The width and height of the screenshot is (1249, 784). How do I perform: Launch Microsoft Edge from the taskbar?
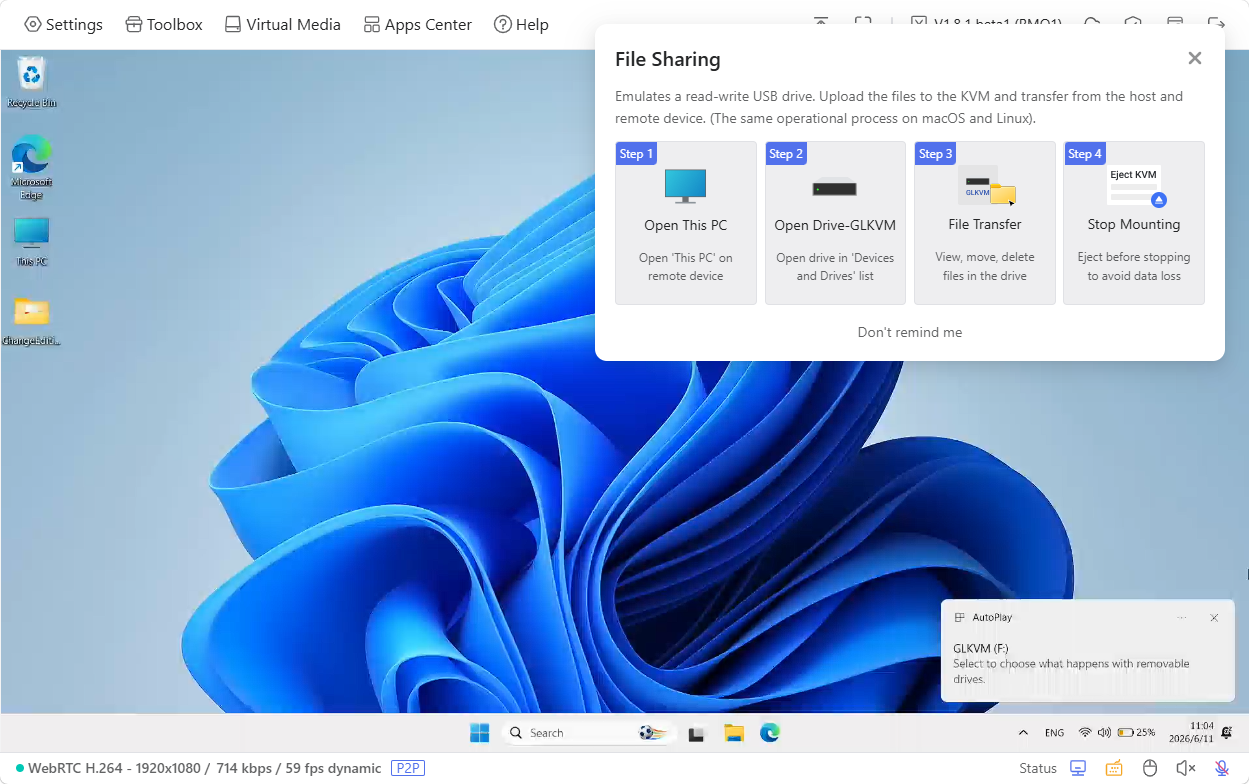click(769, 733)
